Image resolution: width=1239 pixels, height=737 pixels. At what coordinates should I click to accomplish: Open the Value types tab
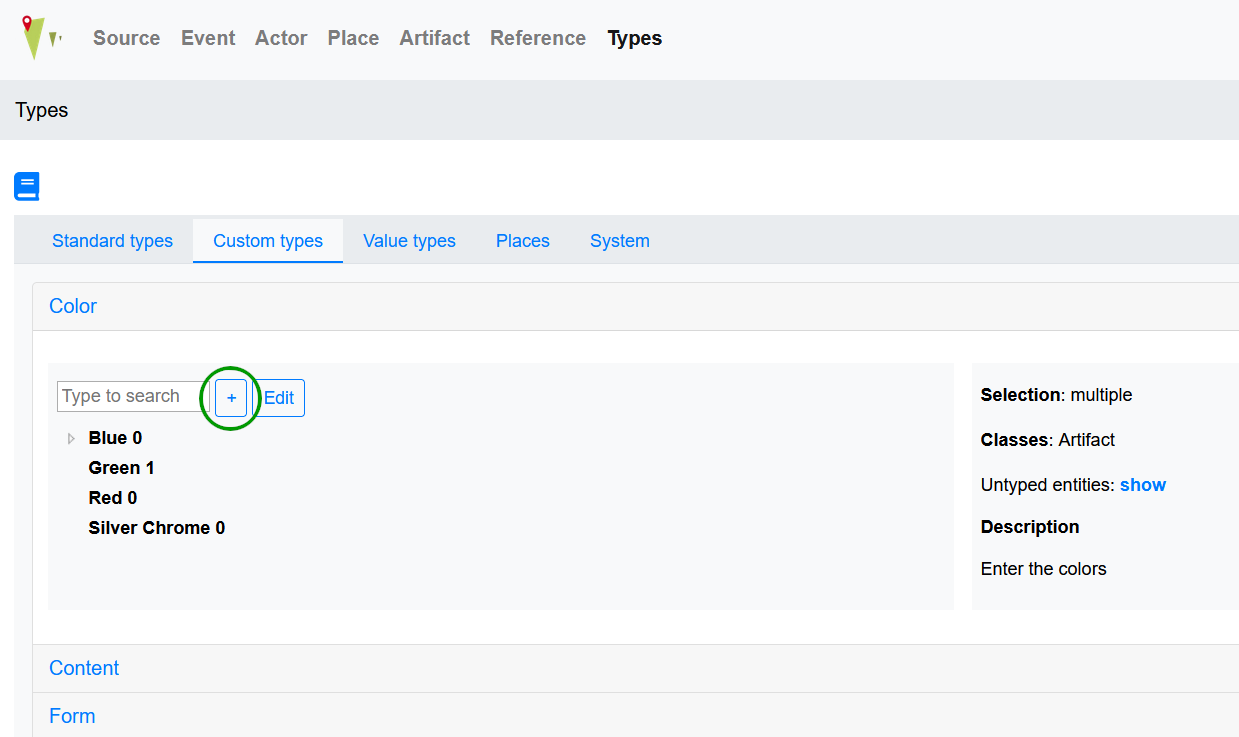409,241
